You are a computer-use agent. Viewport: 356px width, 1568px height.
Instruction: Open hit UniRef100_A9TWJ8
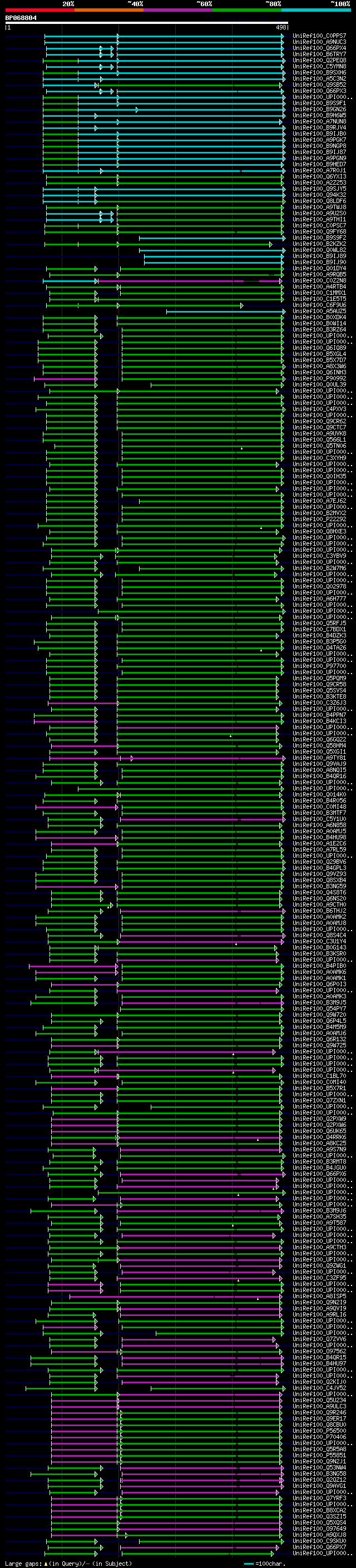pos(319,207)
